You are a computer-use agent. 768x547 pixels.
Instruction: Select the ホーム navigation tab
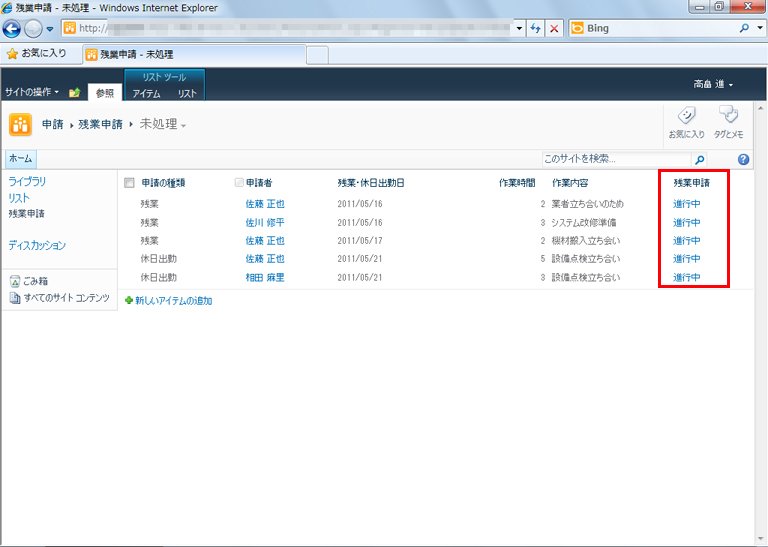pyautogui.click(x=21, y=158)
